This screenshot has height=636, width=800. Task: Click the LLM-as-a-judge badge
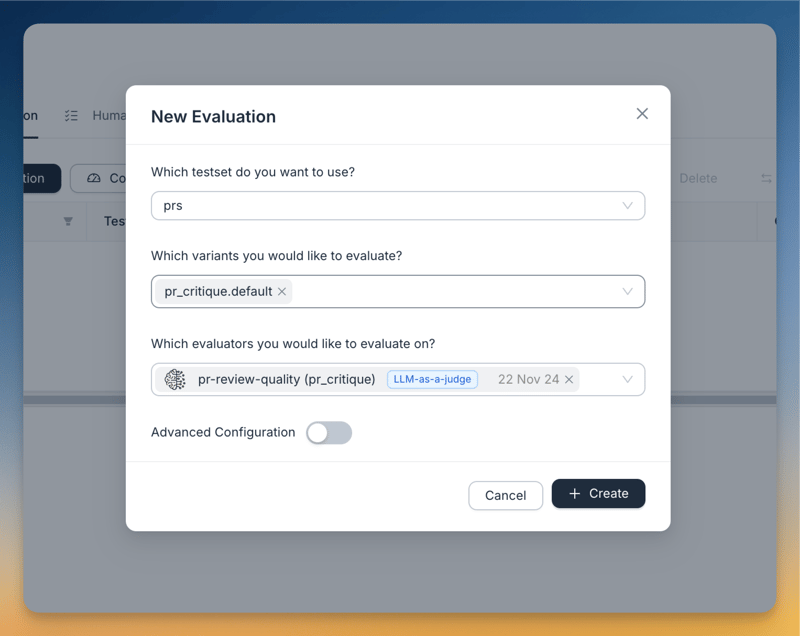[x=432, y=379]
